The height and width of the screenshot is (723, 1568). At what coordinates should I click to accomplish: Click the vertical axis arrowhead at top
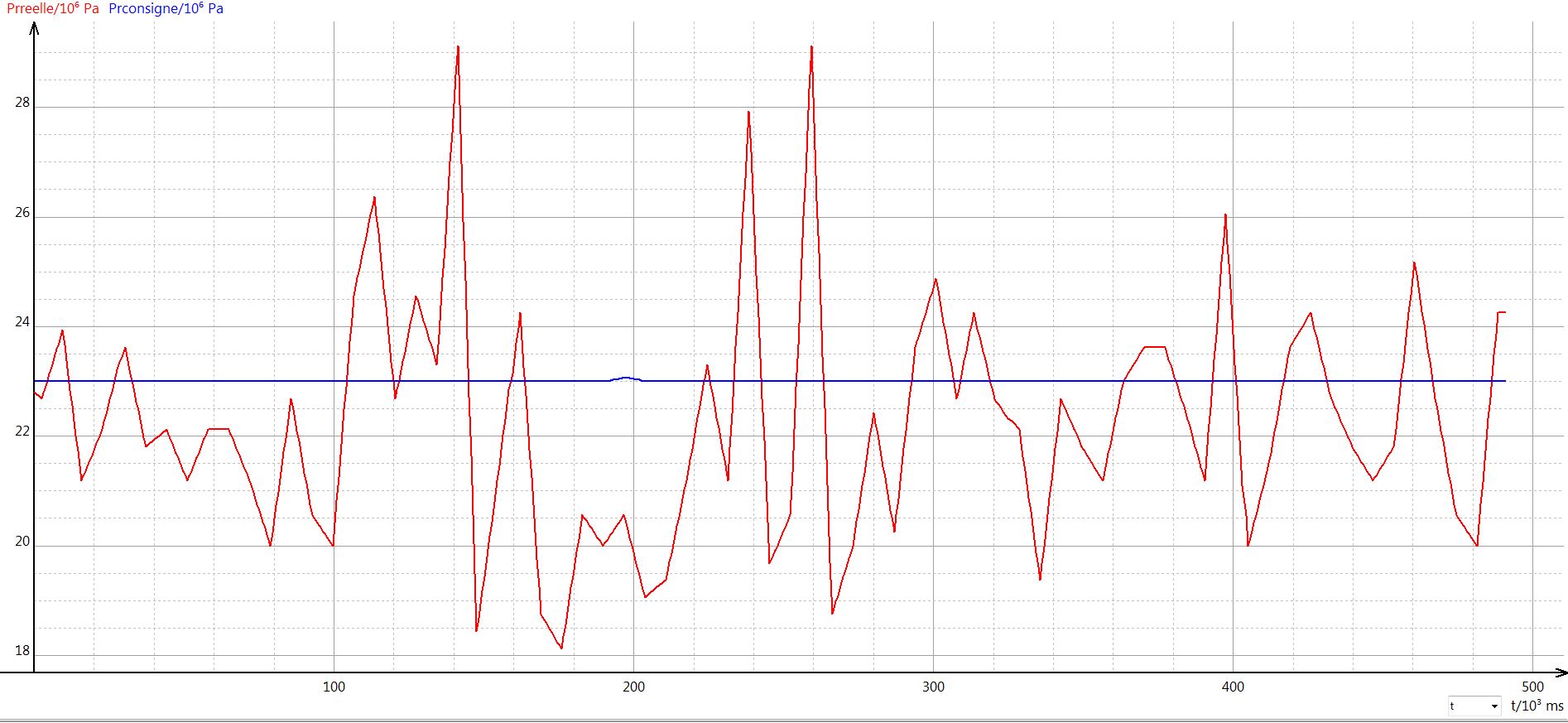click(34, 29)
